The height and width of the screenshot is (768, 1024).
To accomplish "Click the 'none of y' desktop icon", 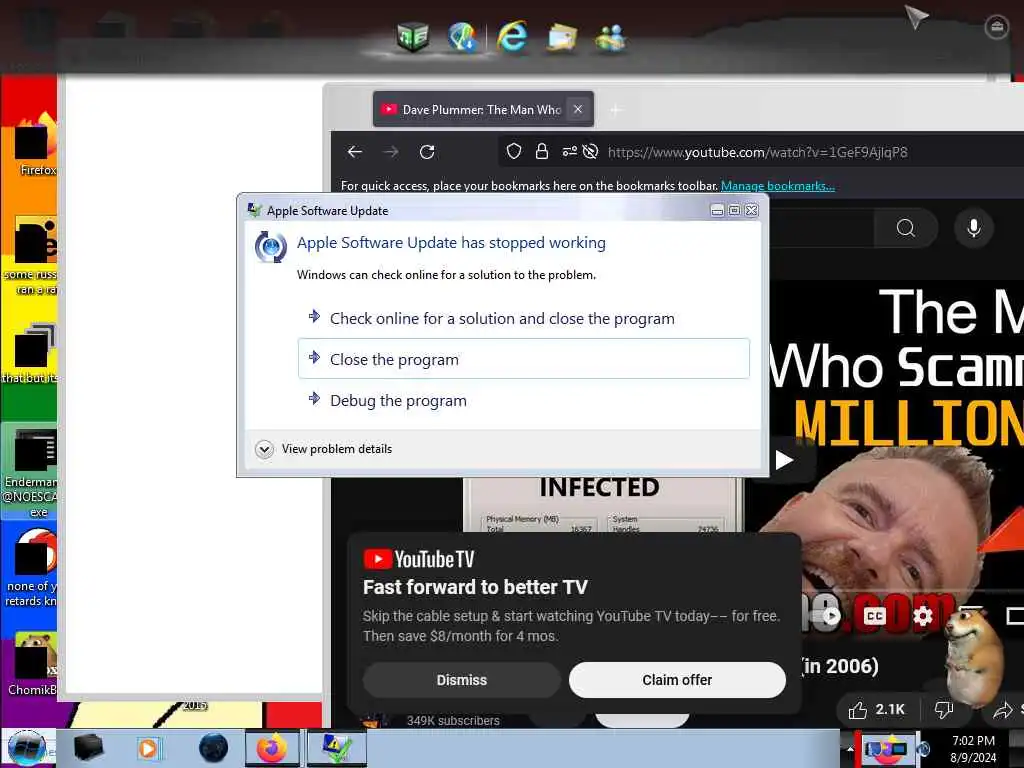I will pos(30,567).
